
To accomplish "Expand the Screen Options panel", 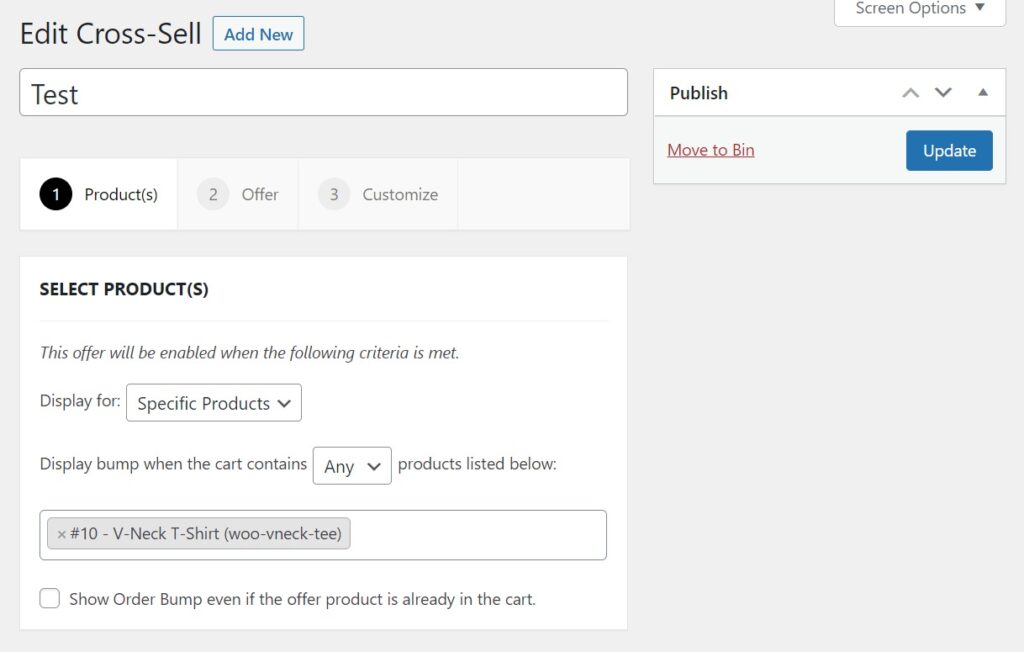I will pos(918,8).
